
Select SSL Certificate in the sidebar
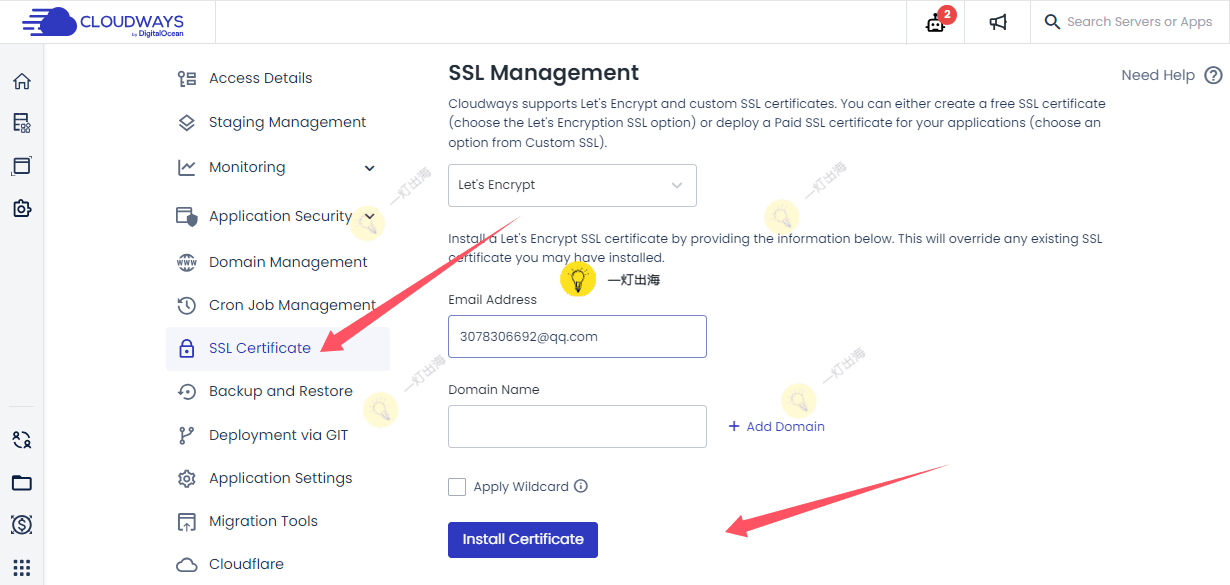260,348
